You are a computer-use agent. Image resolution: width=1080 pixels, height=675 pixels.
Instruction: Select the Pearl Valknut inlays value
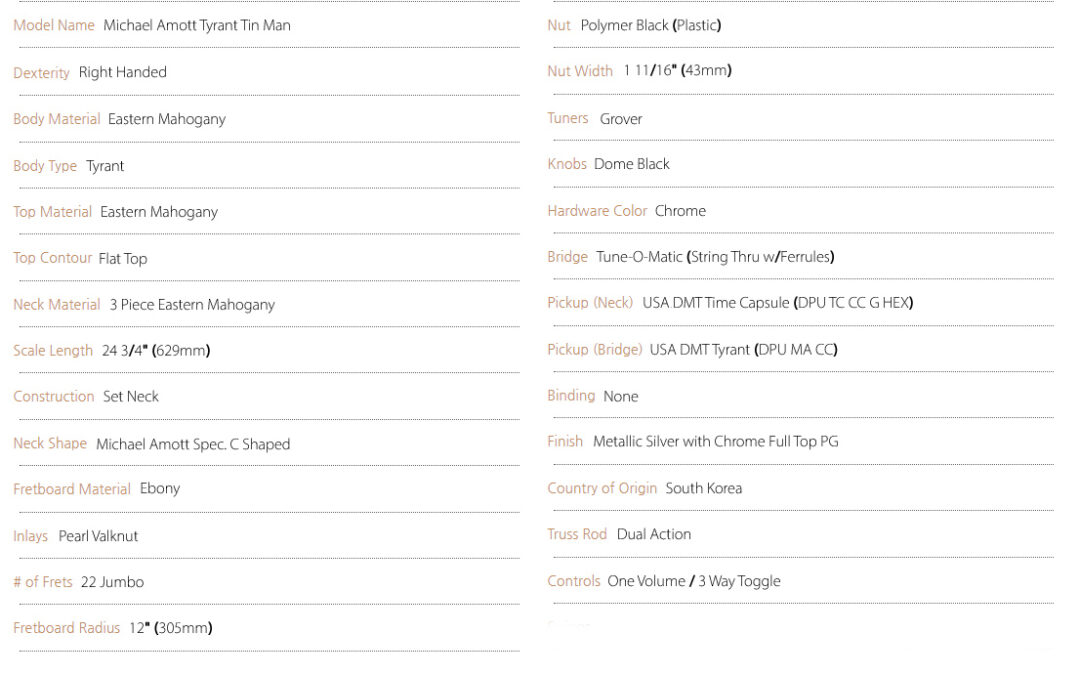(98, 536)
